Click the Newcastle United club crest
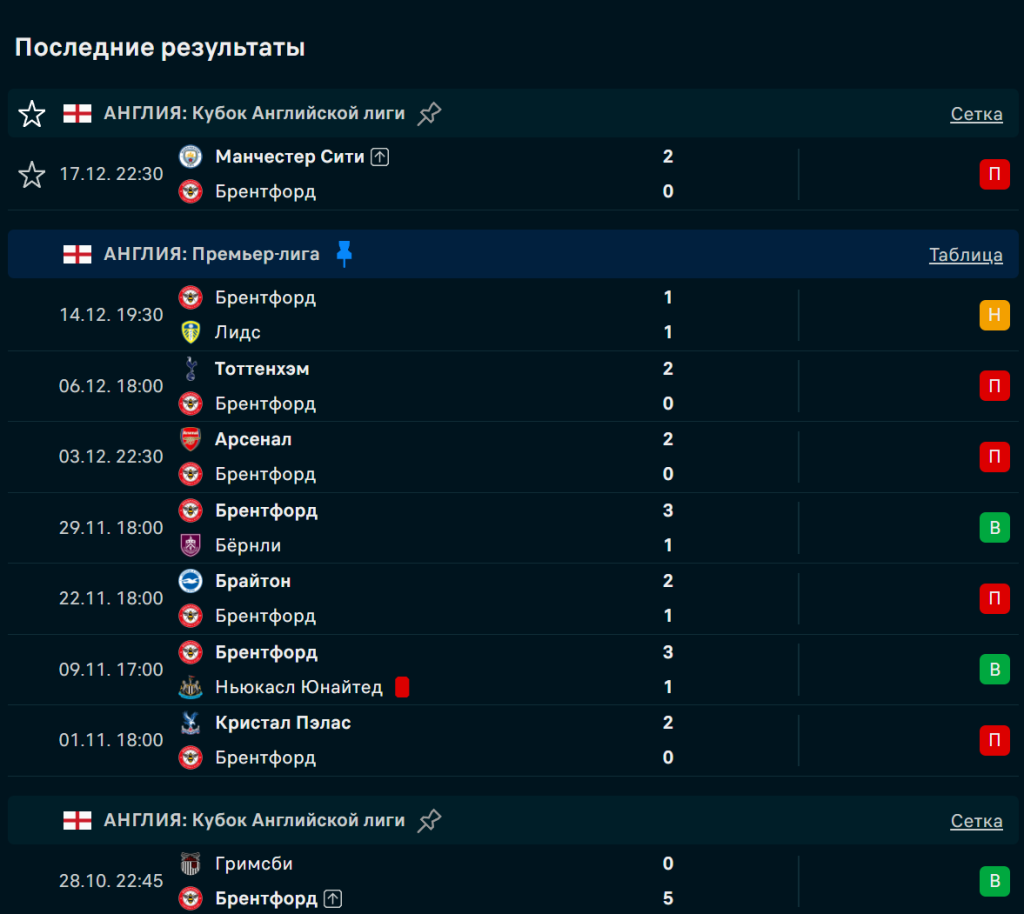Image resolution: width=1024 pixels, height=914 pixels. (x=190, y=687)
